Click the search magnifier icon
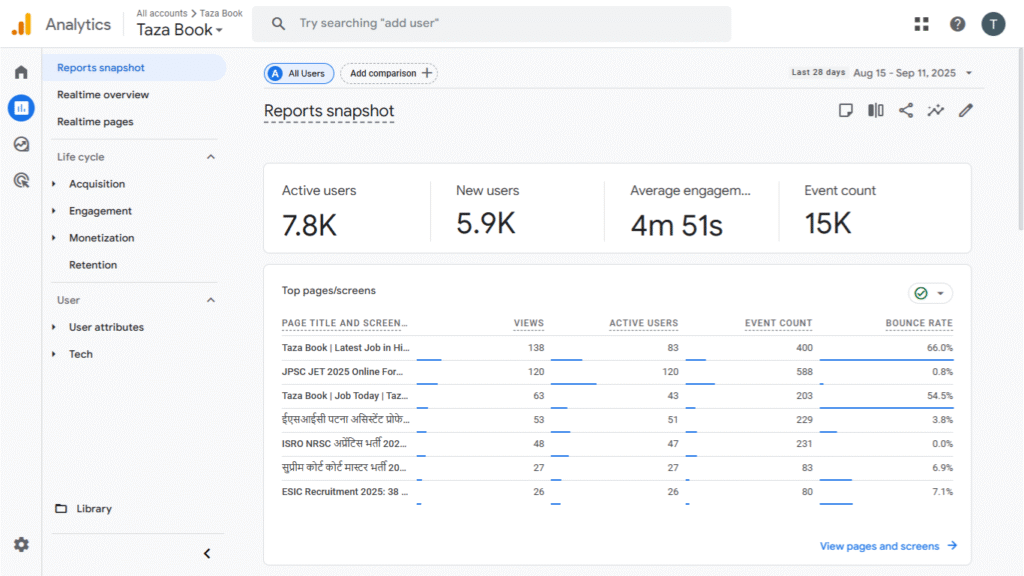This screenshot has height=576, width=1024. click(x=278, y=24)
